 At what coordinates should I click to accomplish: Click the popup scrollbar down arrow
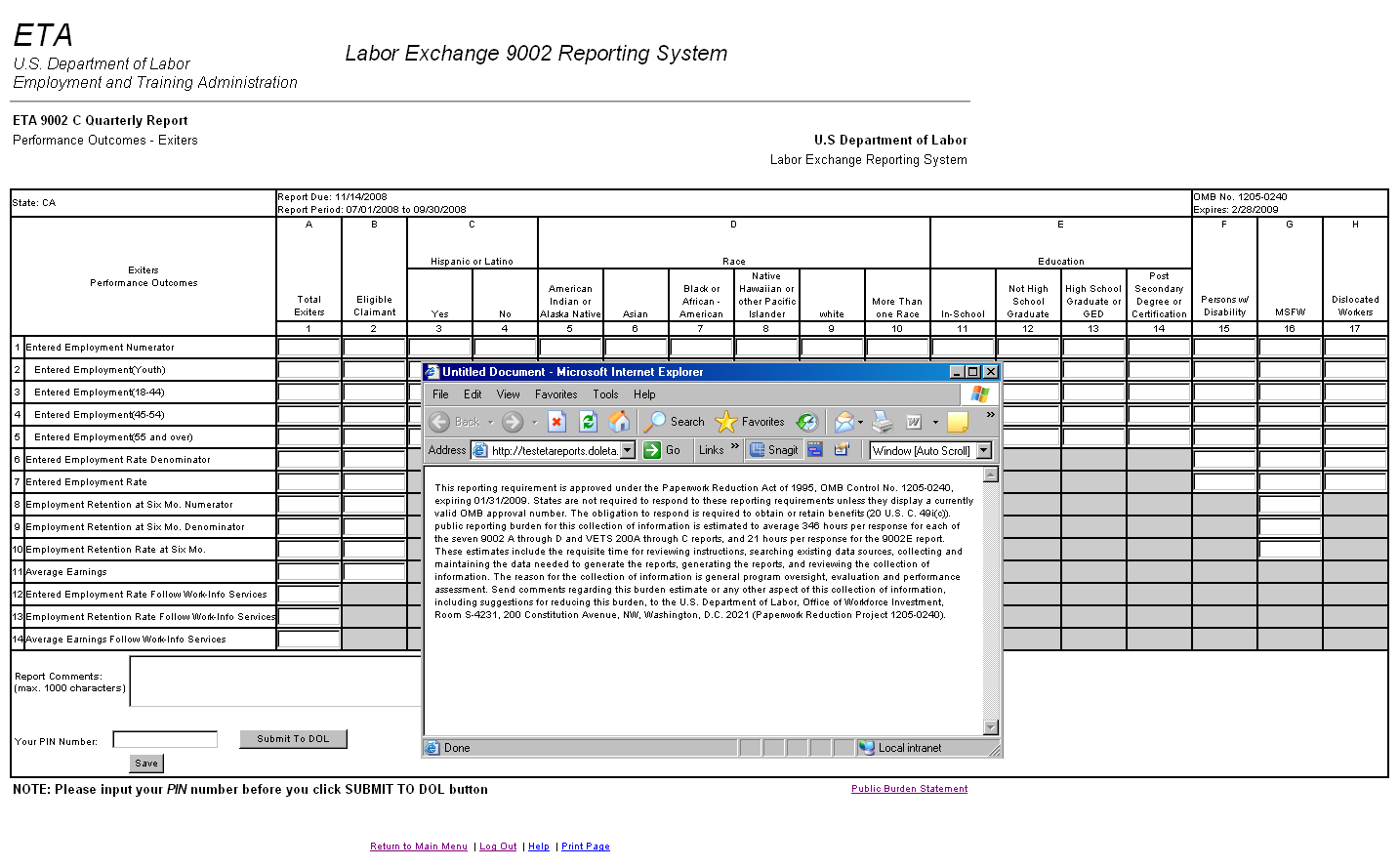pyautogui.click(x=991, y=727)
